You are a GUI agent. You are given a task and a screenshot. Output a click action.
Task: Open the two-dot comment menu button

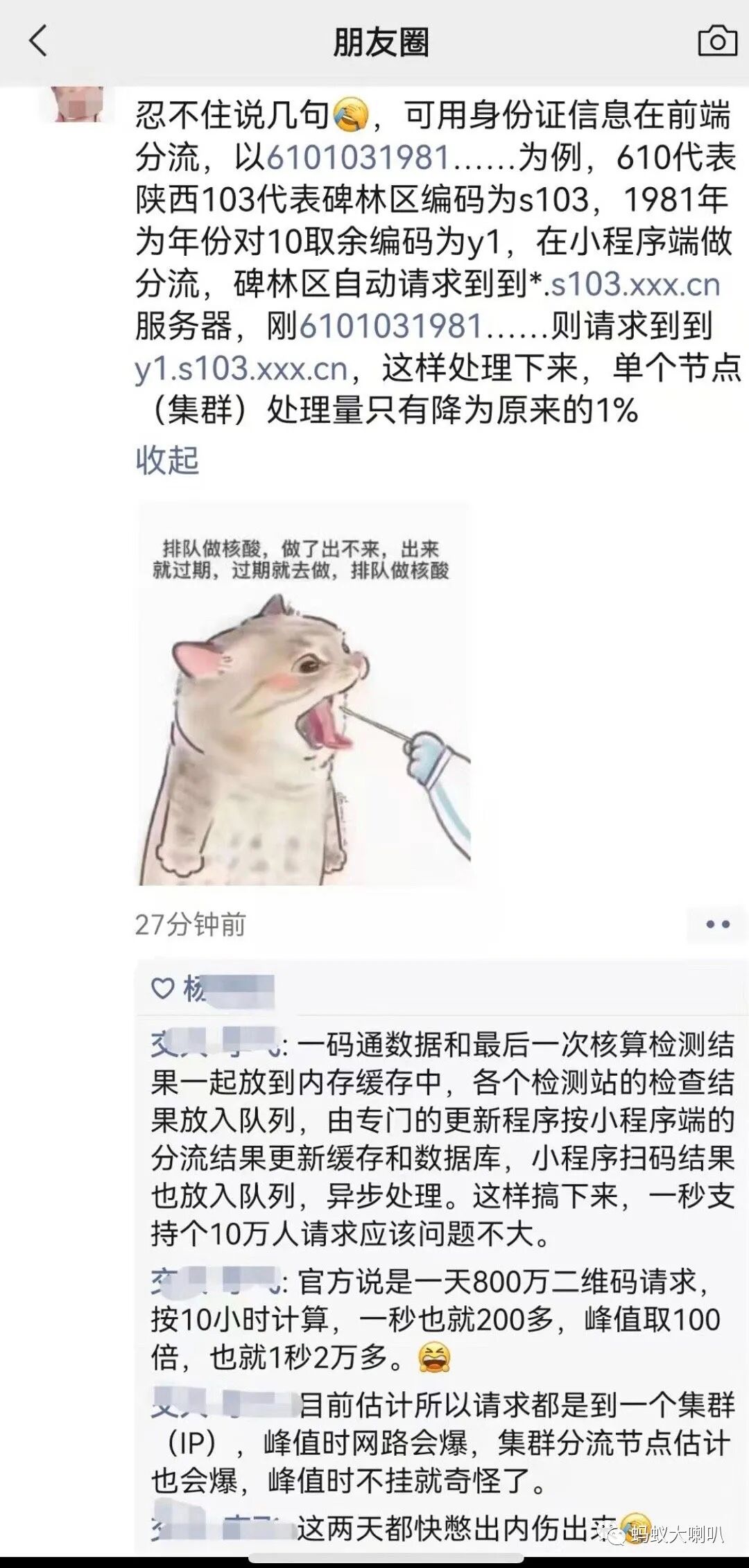point(717,924)
